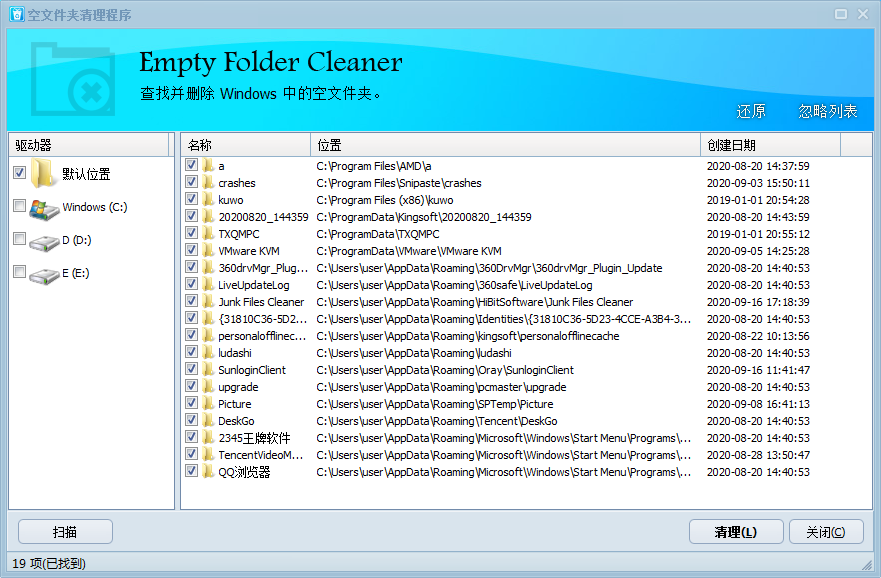
Task: Check the Windows (C:) drive checkbox
Action: (x=19, y=206)
